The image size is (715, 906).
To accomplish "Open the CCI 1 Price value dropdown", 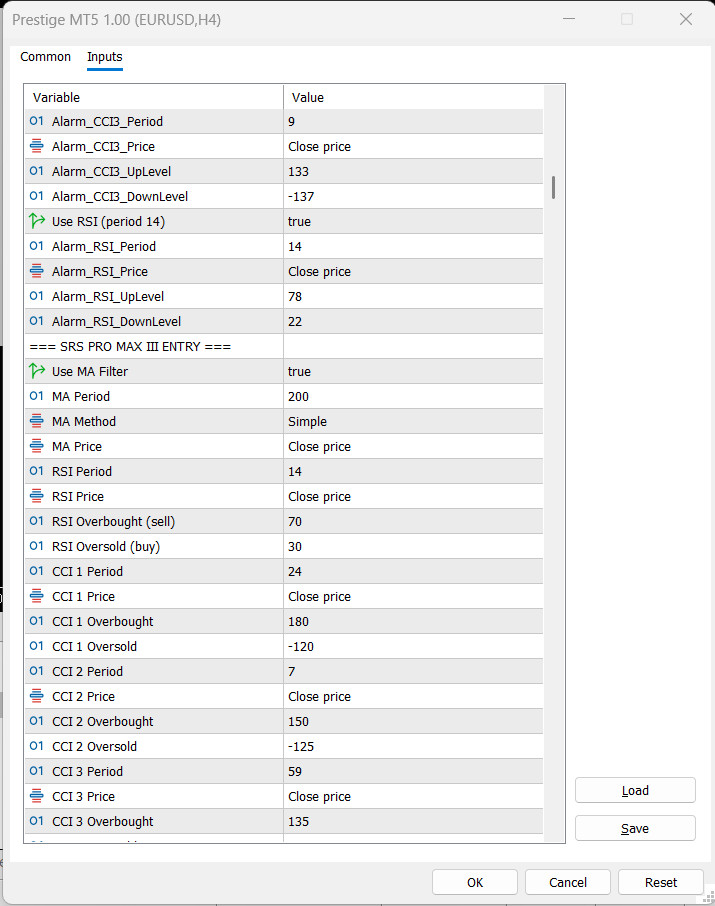I will [x=413, y=596].
